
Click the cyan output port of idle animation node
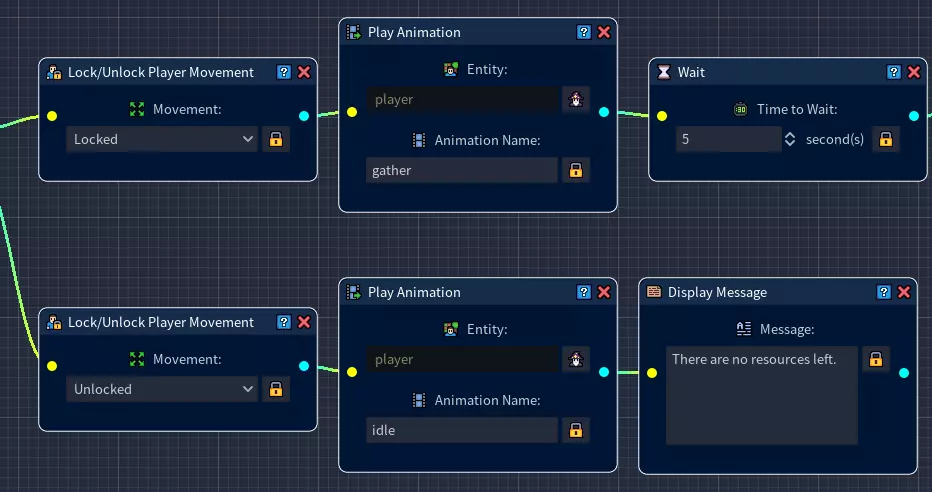coord(604,372)
